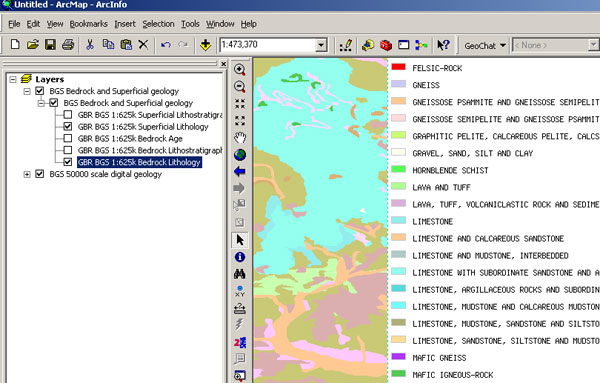Screen dimensions: 600x383
Task: Open the Go To XY tool
Action: coord(240,291)
